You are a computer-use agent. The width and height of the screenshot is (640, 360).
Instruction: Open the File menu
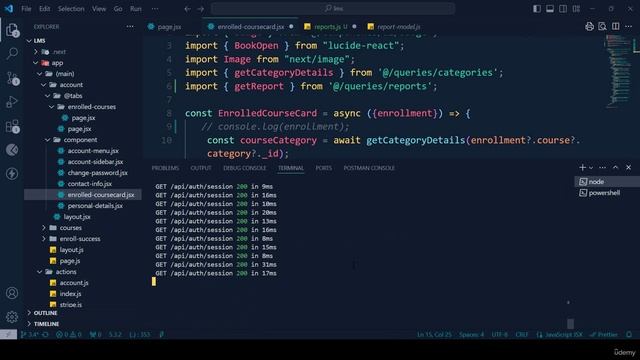[x=26, y=9]
